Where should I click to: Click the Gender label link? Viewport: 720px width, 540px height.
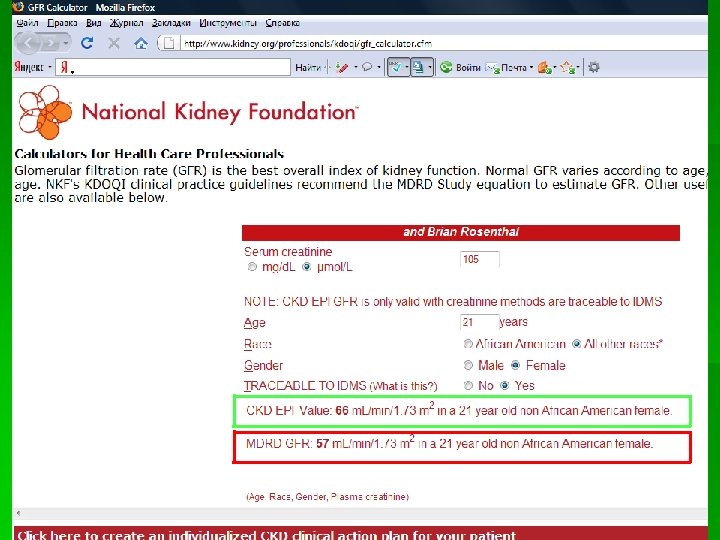click(x=263, y=366)
